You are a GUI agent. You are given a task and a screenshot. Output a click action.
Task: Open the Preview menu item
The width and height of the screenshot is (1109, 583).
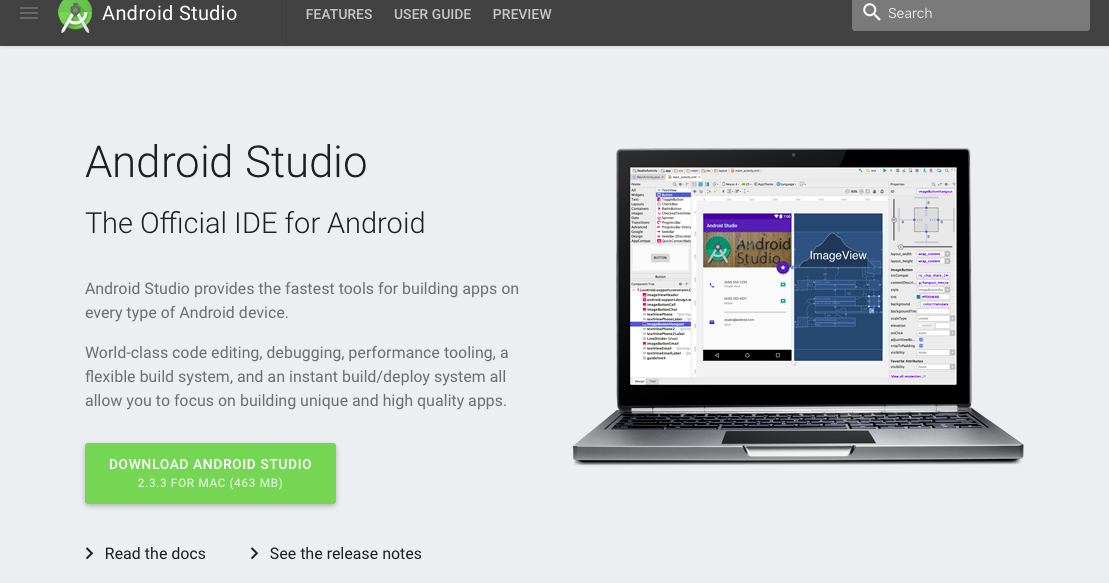click(x=522, y=14)
